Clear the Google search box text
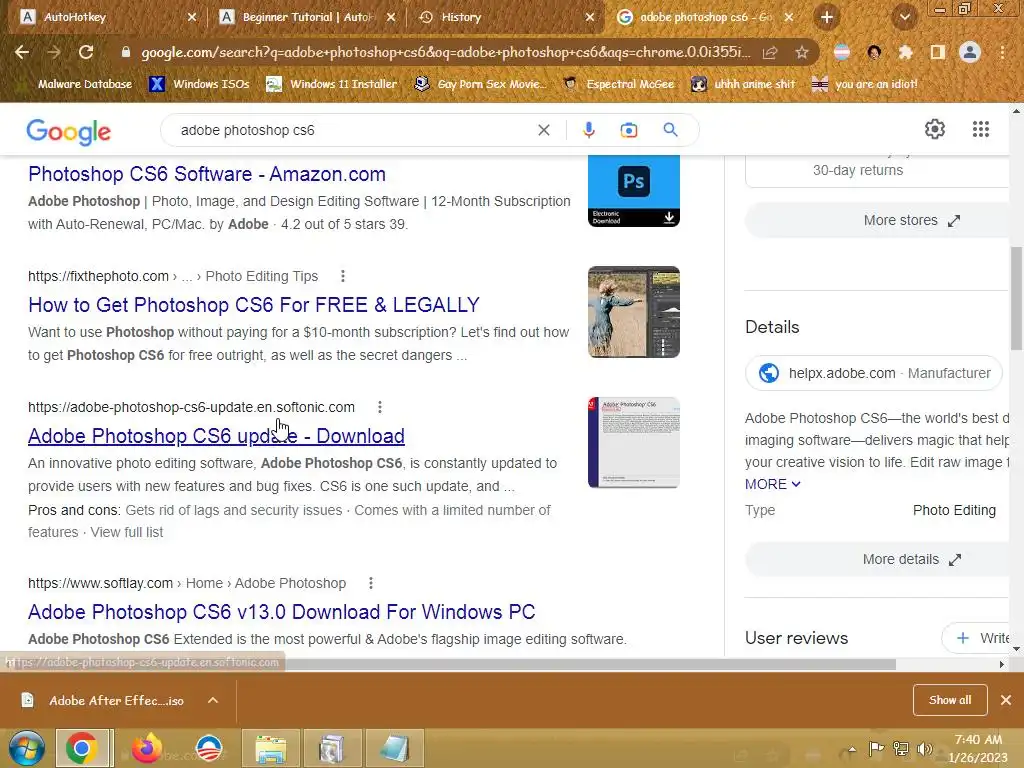1024x768 pixels. tap(543, 130)
